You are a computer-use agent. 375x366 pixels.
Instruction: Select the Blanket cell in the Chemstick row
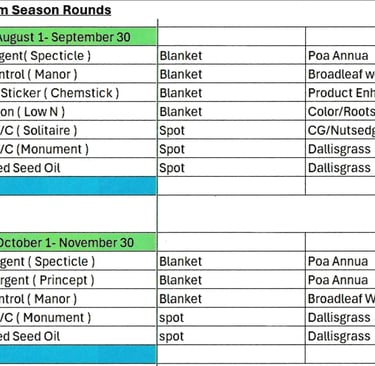pos(231,93)
